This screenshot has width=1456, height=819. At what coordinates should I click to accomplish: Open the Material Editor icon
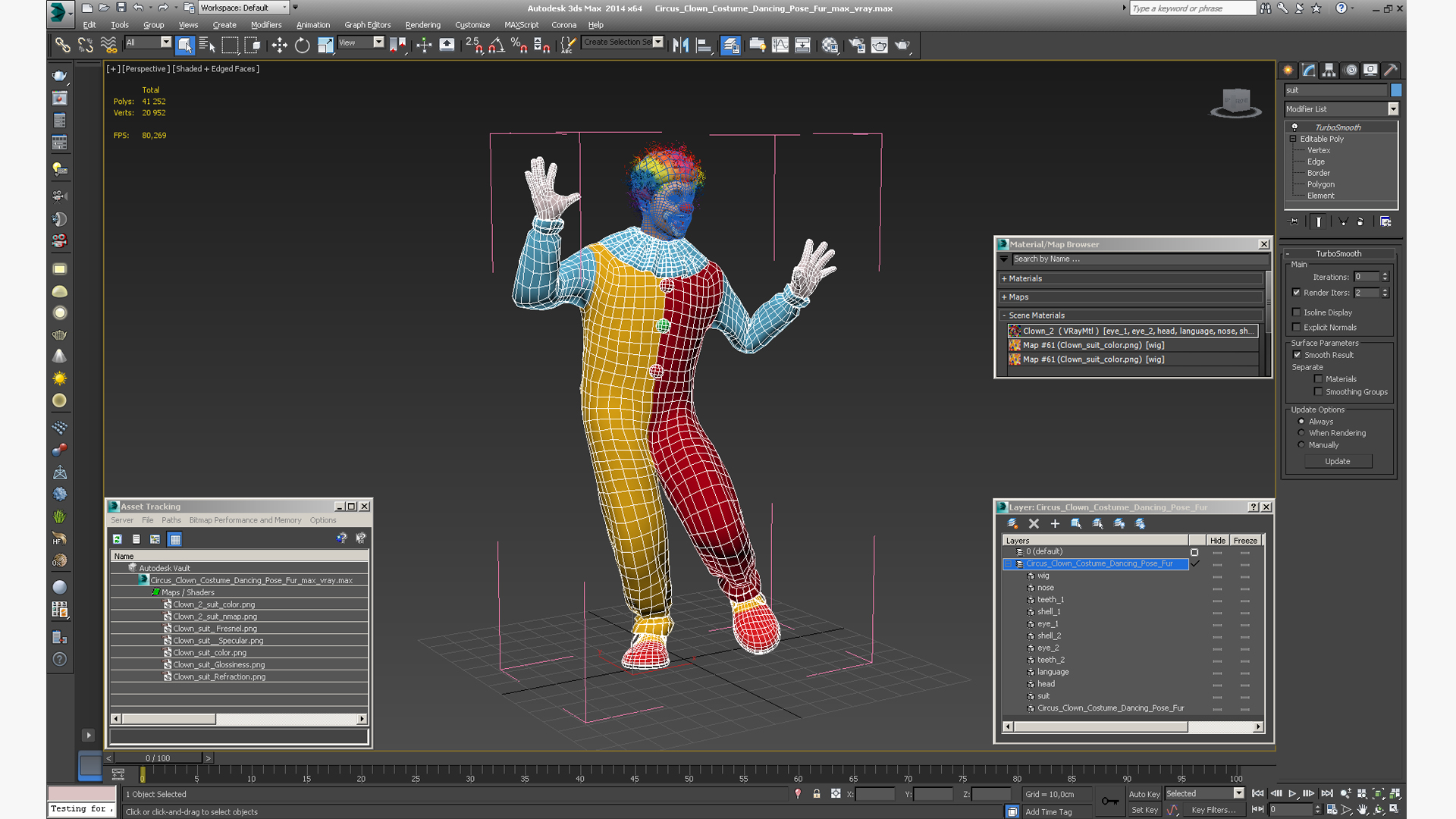830,45
